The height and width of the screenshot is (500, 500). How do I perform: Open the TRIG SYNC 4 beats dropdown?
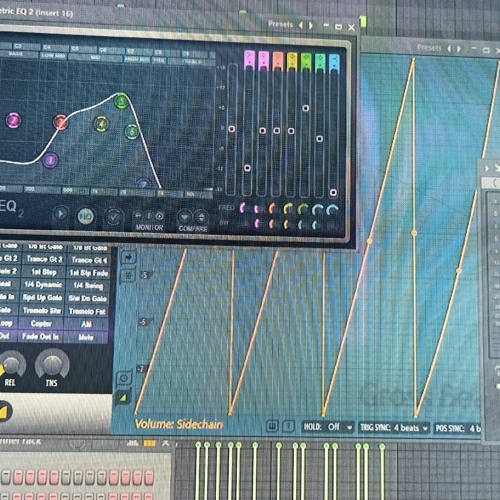[394, 427]
